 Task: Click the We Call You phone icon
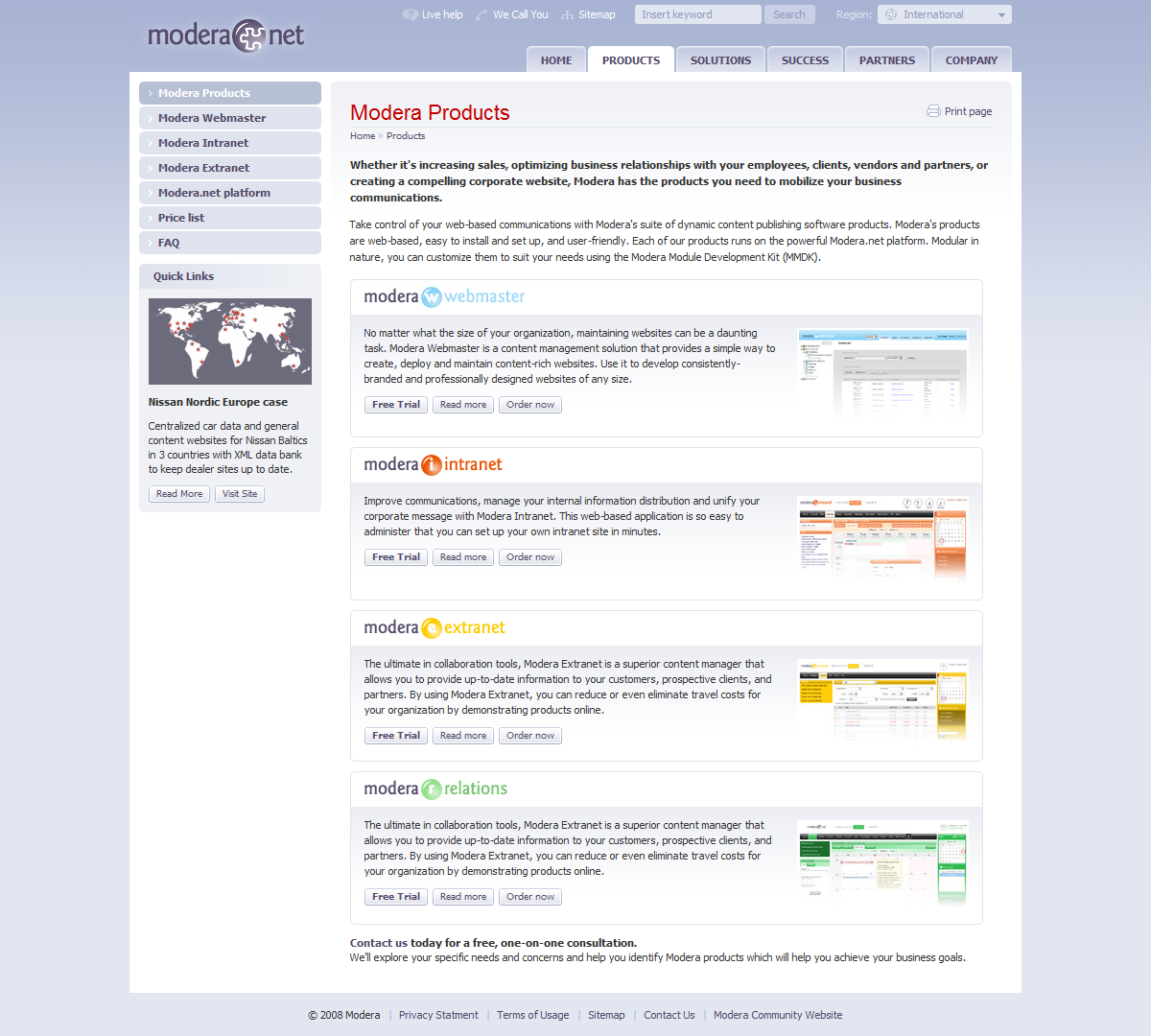tap(482, 14)
